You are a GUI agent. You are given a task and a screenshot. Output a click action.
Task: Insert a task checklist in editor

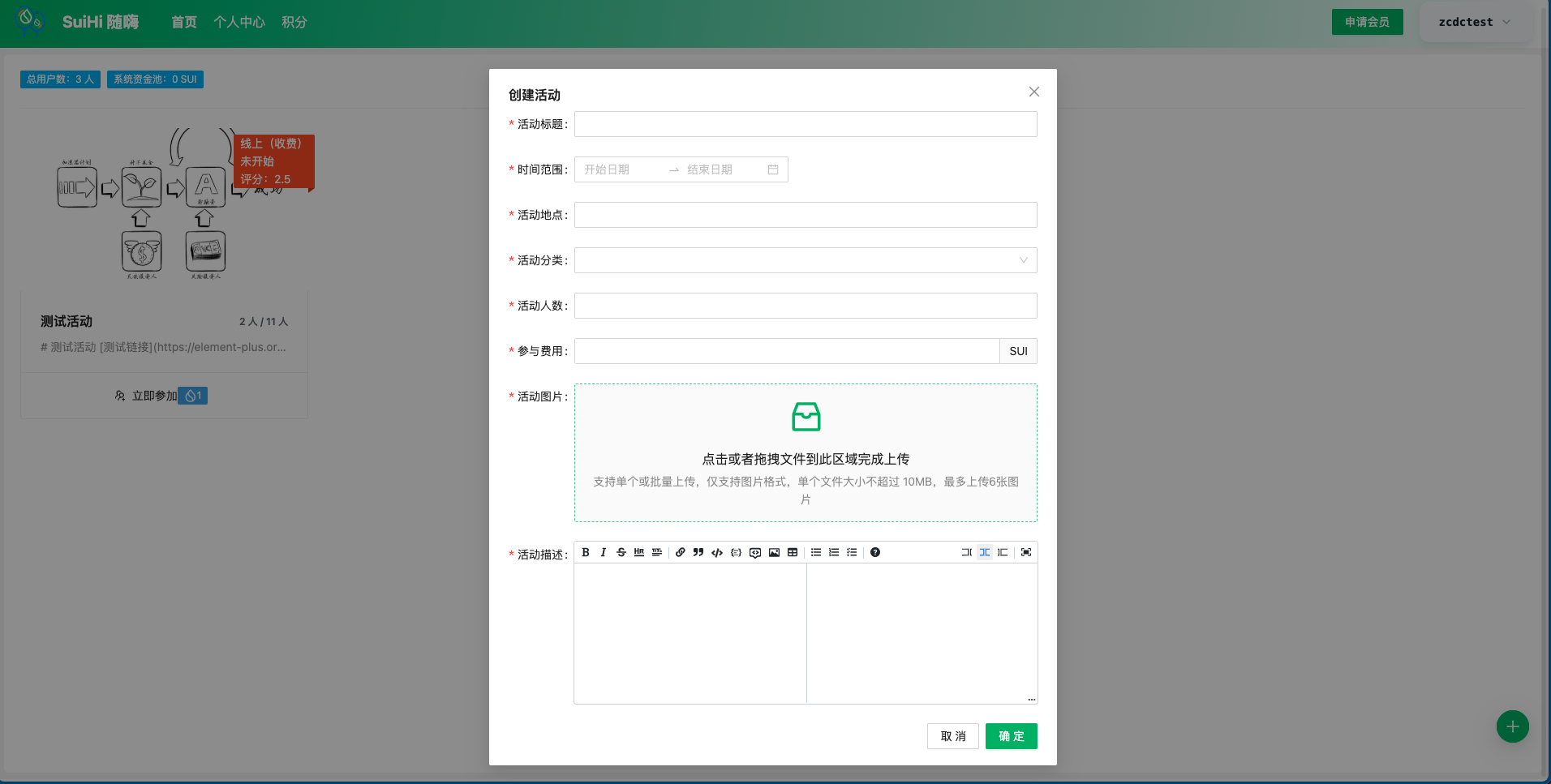tap(852, 552)
